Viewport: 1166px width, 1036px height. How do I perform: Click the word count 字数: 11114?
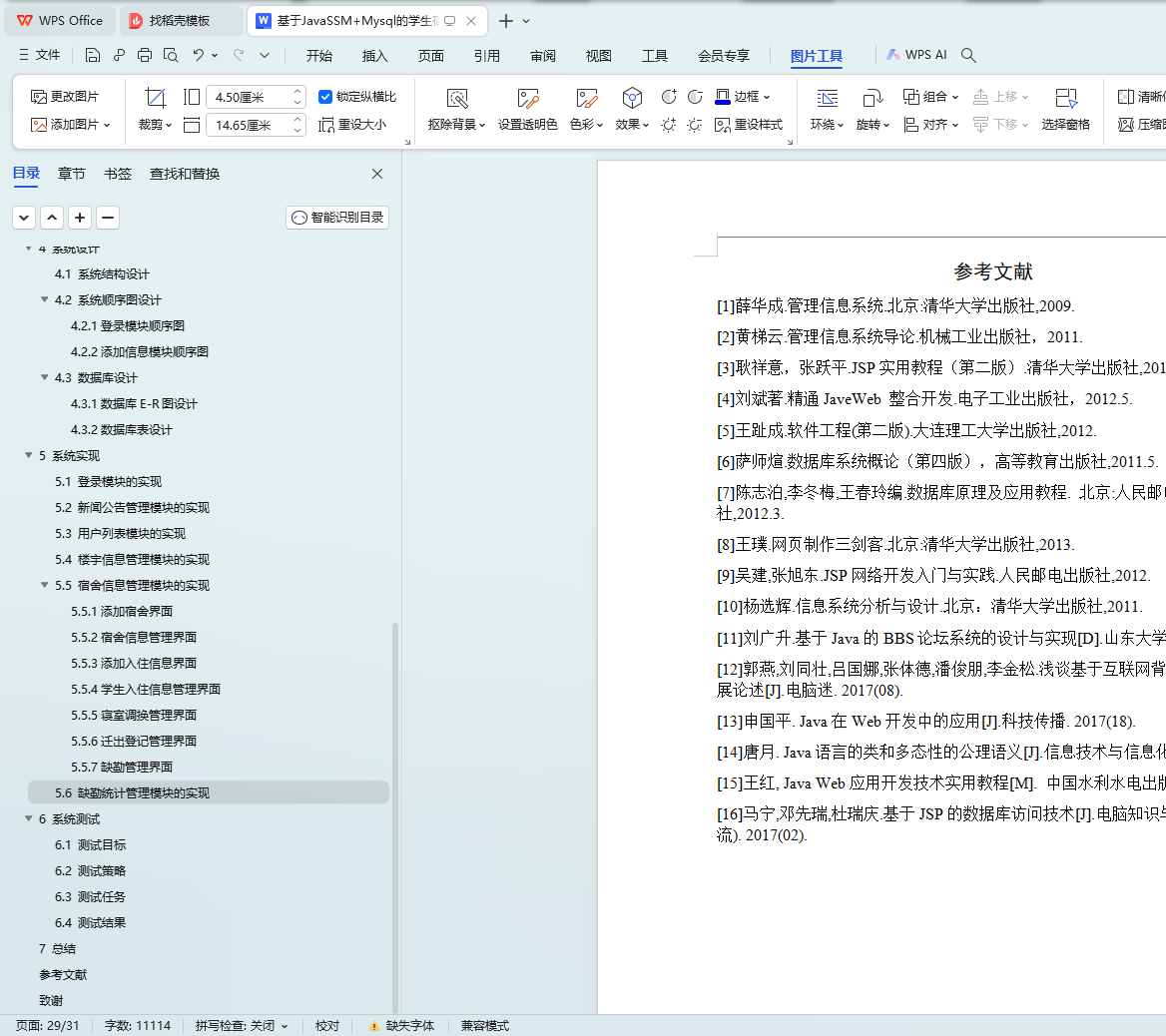[x=138, y=1026]
